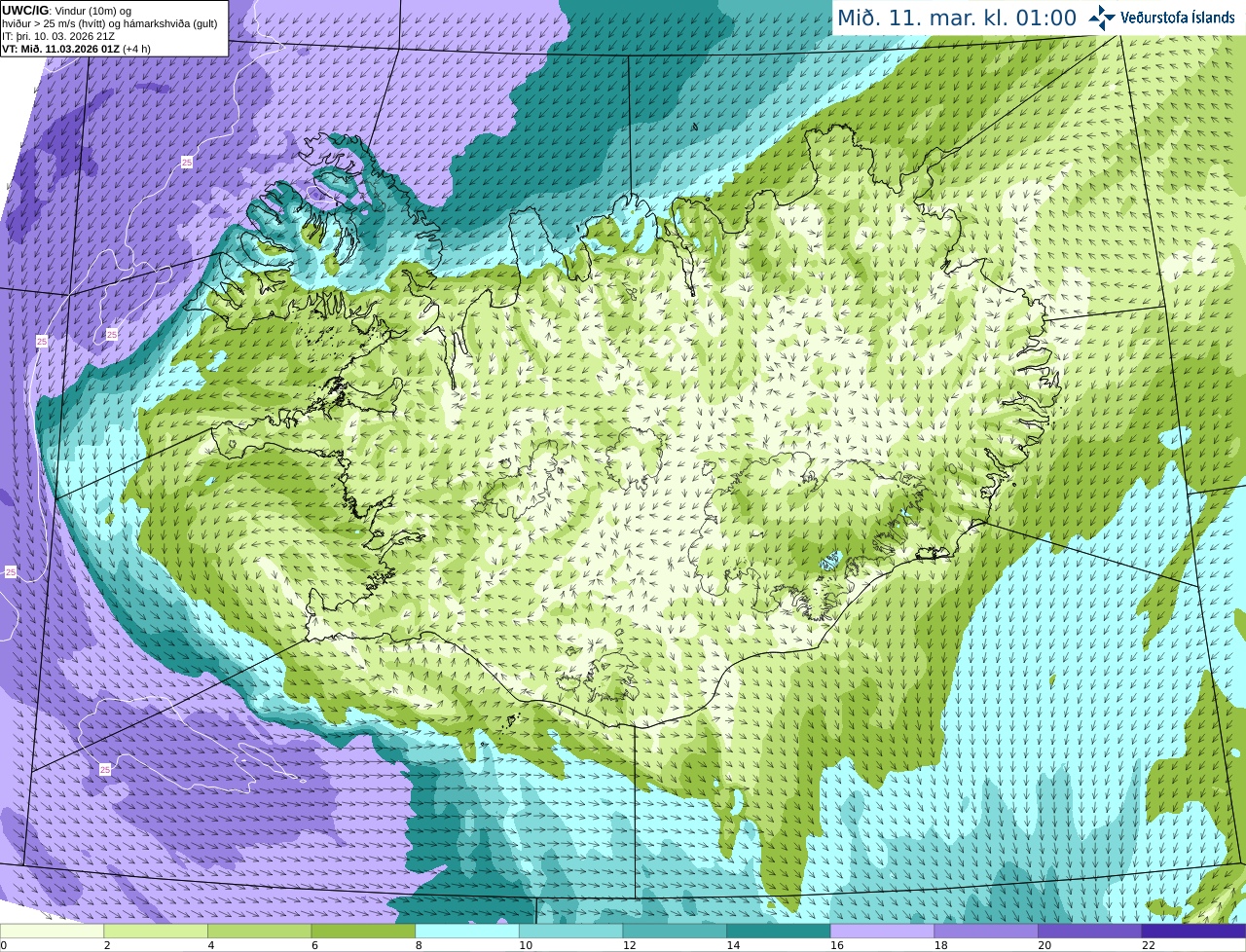
Task: Pick the pale cyan 8–10 m/s swatch
Action: (x=467, y=931)
